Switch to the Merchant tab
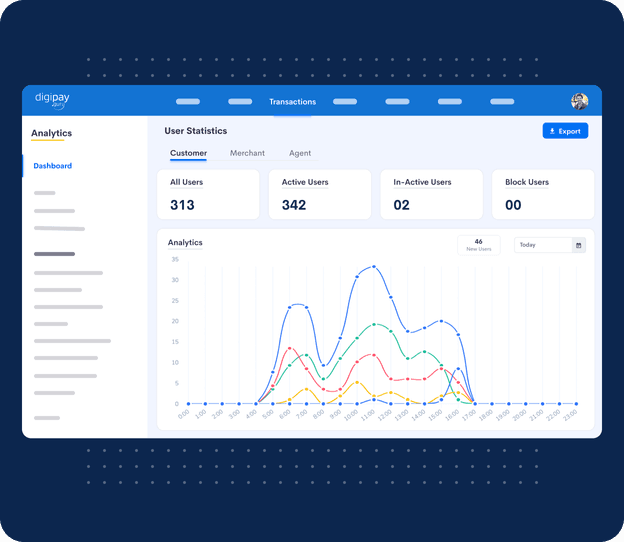Screen dimensions: 624x542 [247, 153]
